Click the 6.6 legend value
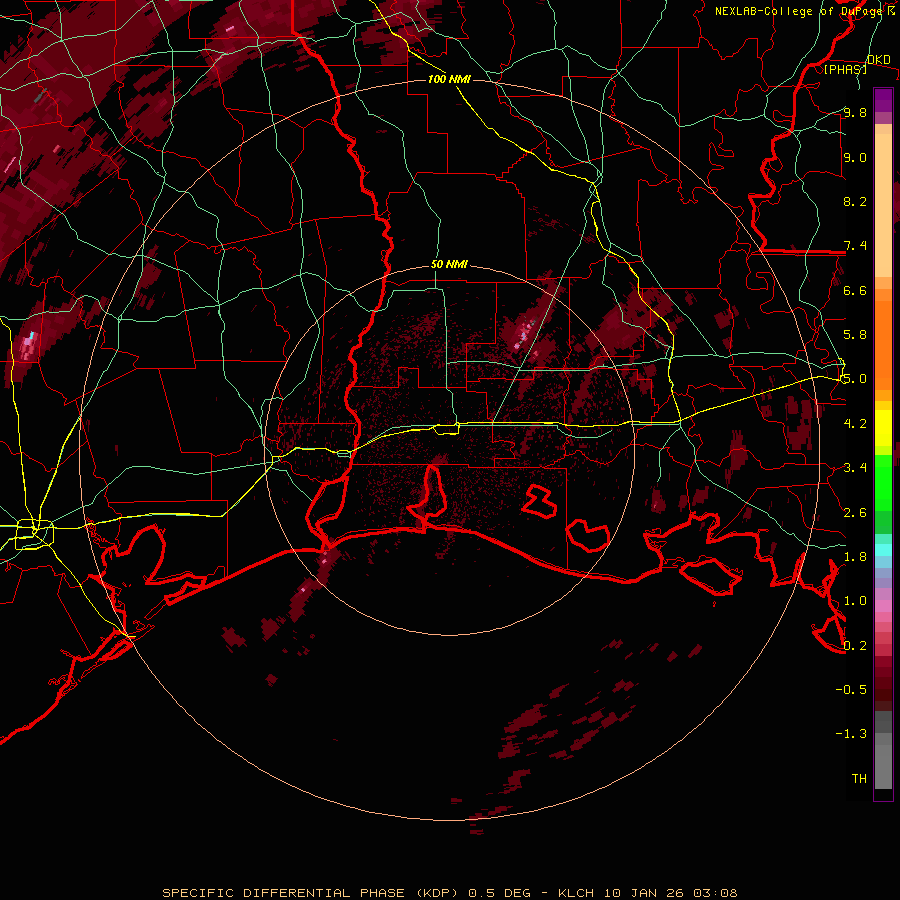 (x=855, y=290)
